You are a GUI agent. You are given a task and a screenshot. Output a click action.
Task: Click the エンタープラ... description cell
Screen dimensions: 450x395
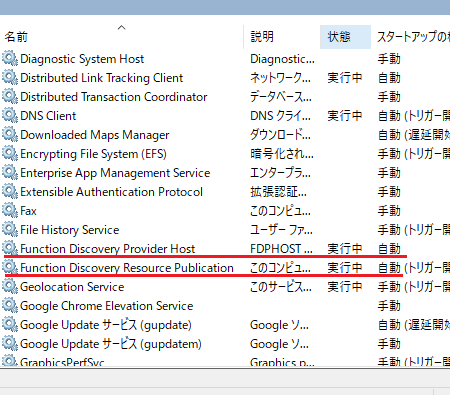[280, 173]
